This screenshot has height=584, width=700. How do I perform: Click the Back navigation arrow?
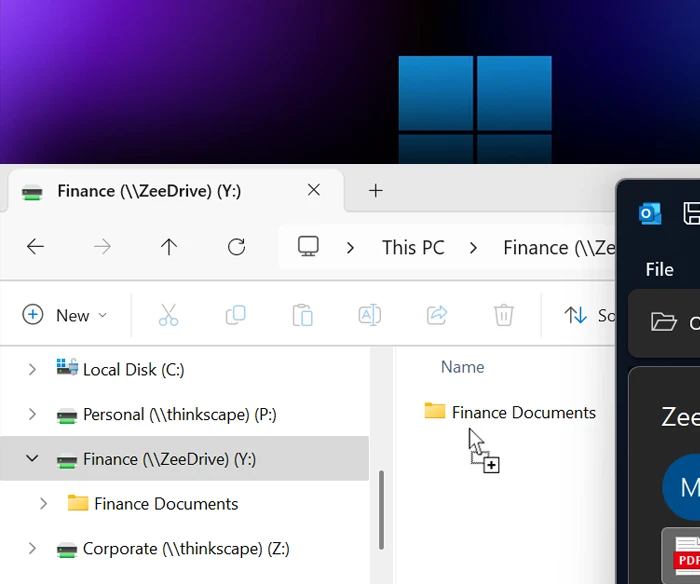tap(35, 246)
